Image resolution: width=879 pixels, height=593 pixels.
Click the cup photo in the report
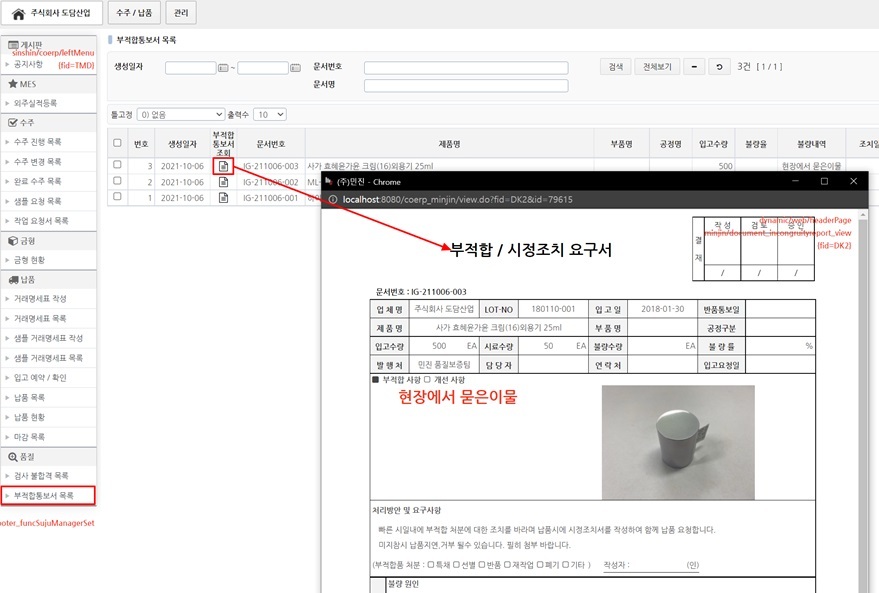[x=678, y=442]
